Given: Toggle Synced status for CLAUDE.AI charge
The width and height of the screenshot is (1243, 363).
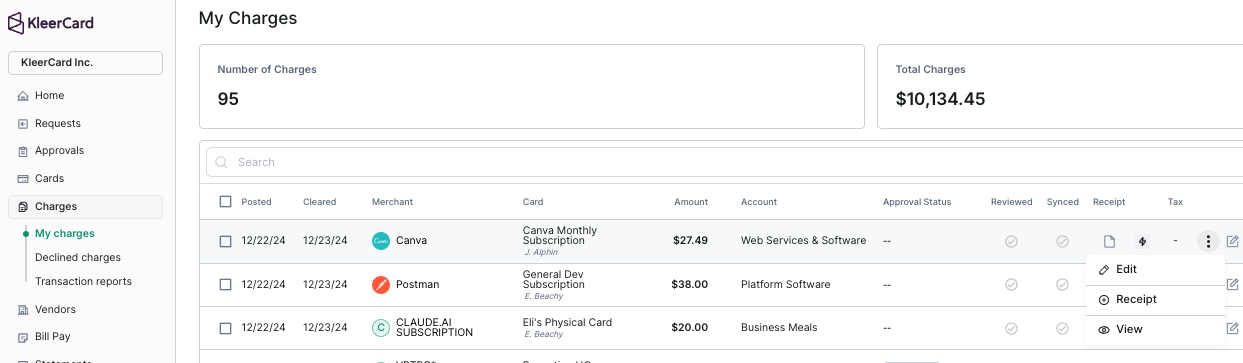Looking at the screenshot, I should (1063, 328).
